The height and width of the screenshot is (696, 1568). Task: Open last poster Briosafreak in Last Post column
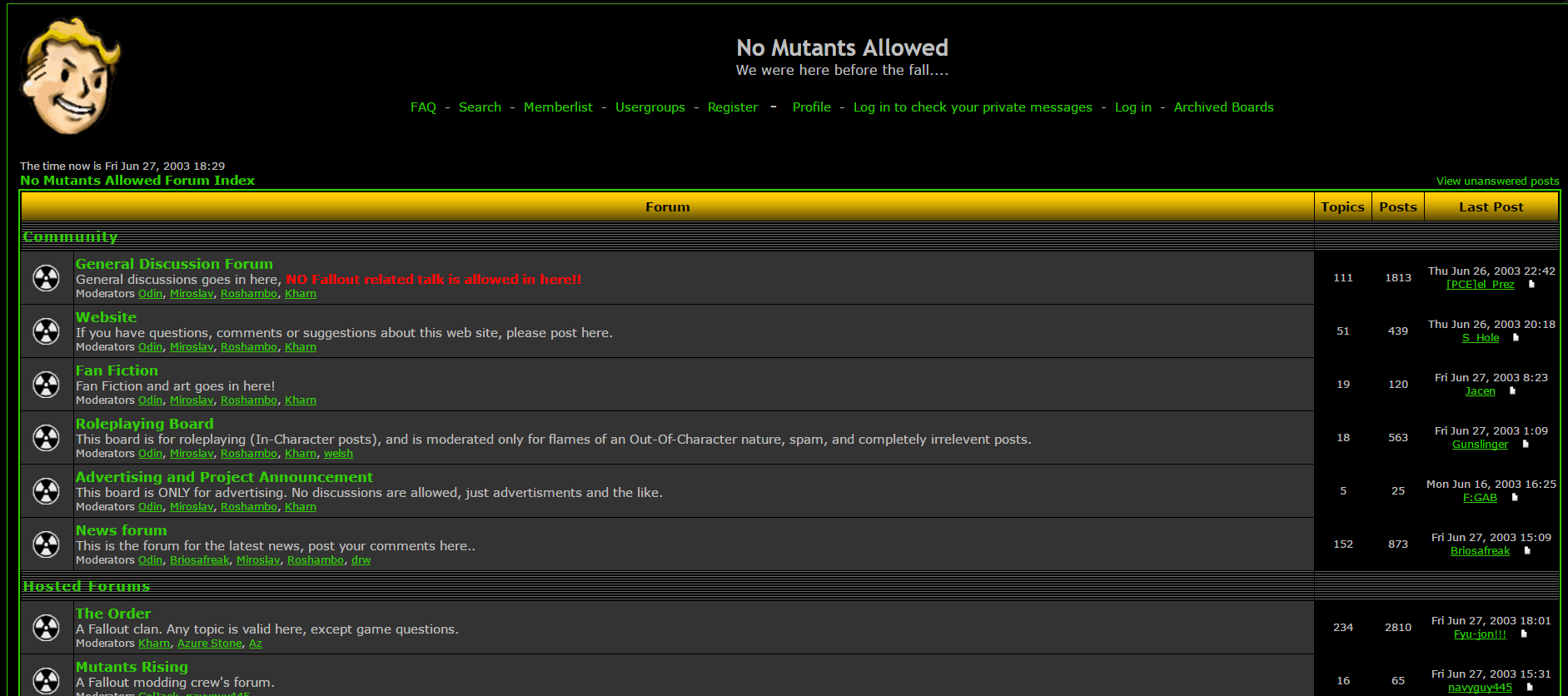click(x=1480, y=551)
